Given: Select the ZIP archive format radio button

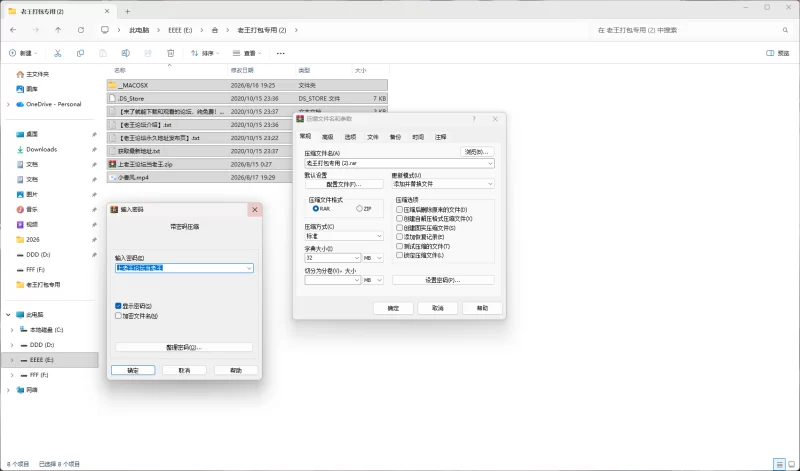Looking at the screenshot, I should point(360,209).
